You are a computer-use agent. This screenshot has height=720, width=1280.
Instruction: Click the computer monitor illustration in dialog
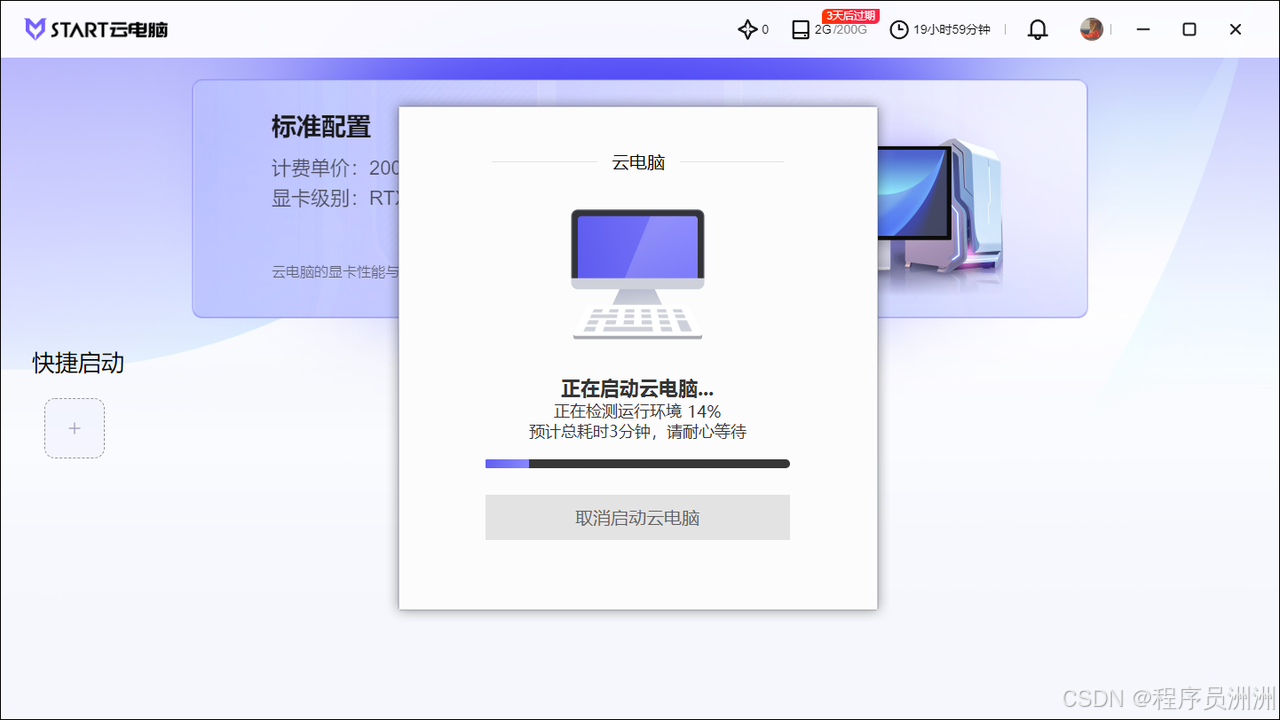point(638,274)
